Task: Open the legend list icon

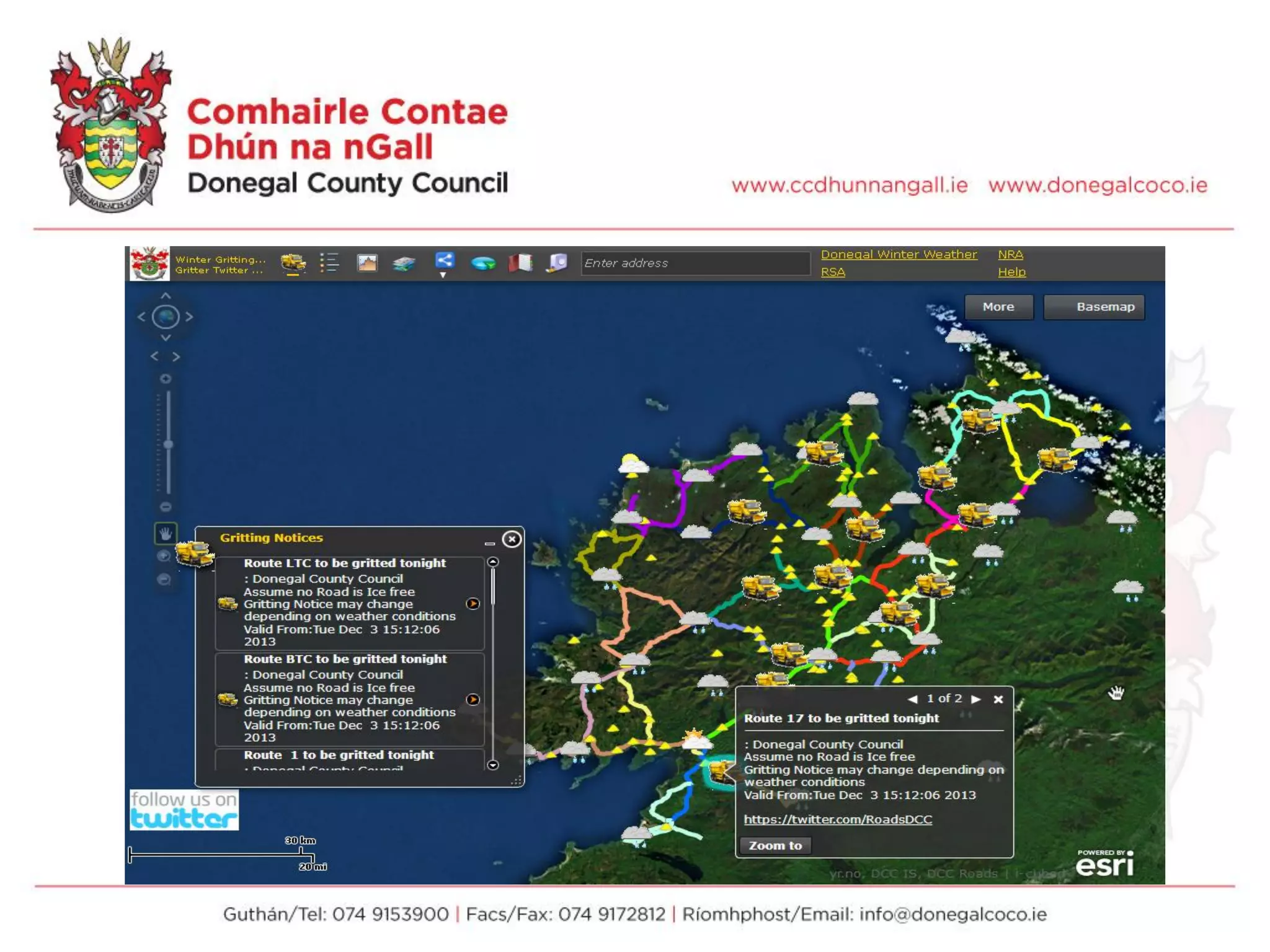Action: point(329,263)
